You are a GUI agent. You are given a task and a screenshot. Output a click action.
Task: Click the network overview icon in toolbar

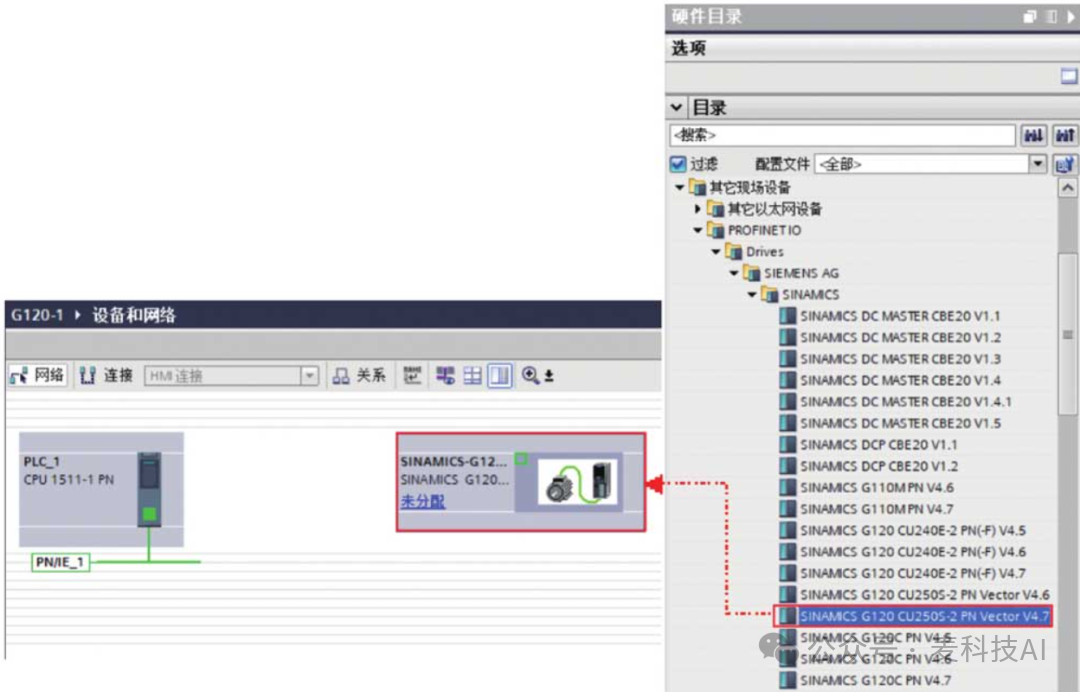point(446,375)
